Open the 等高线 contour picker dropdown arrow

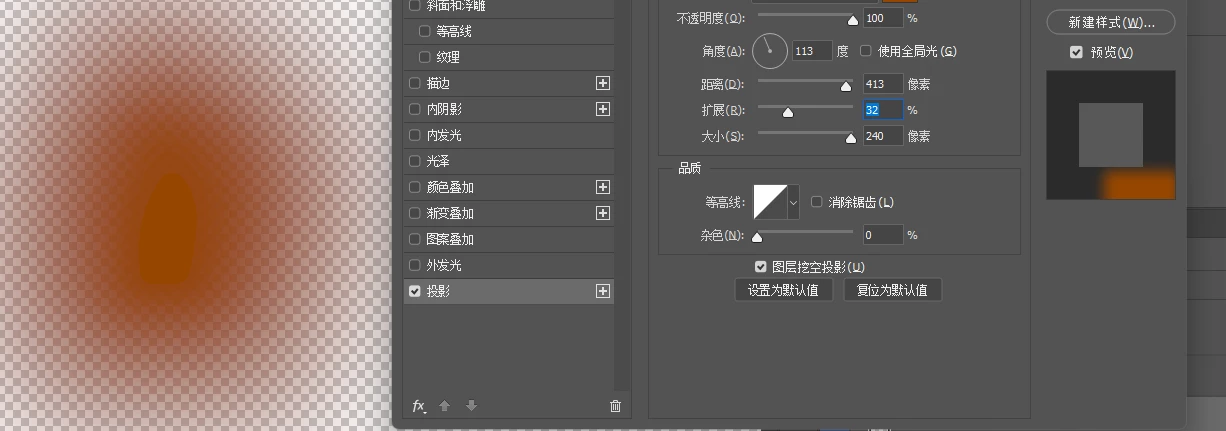point(794,202)
